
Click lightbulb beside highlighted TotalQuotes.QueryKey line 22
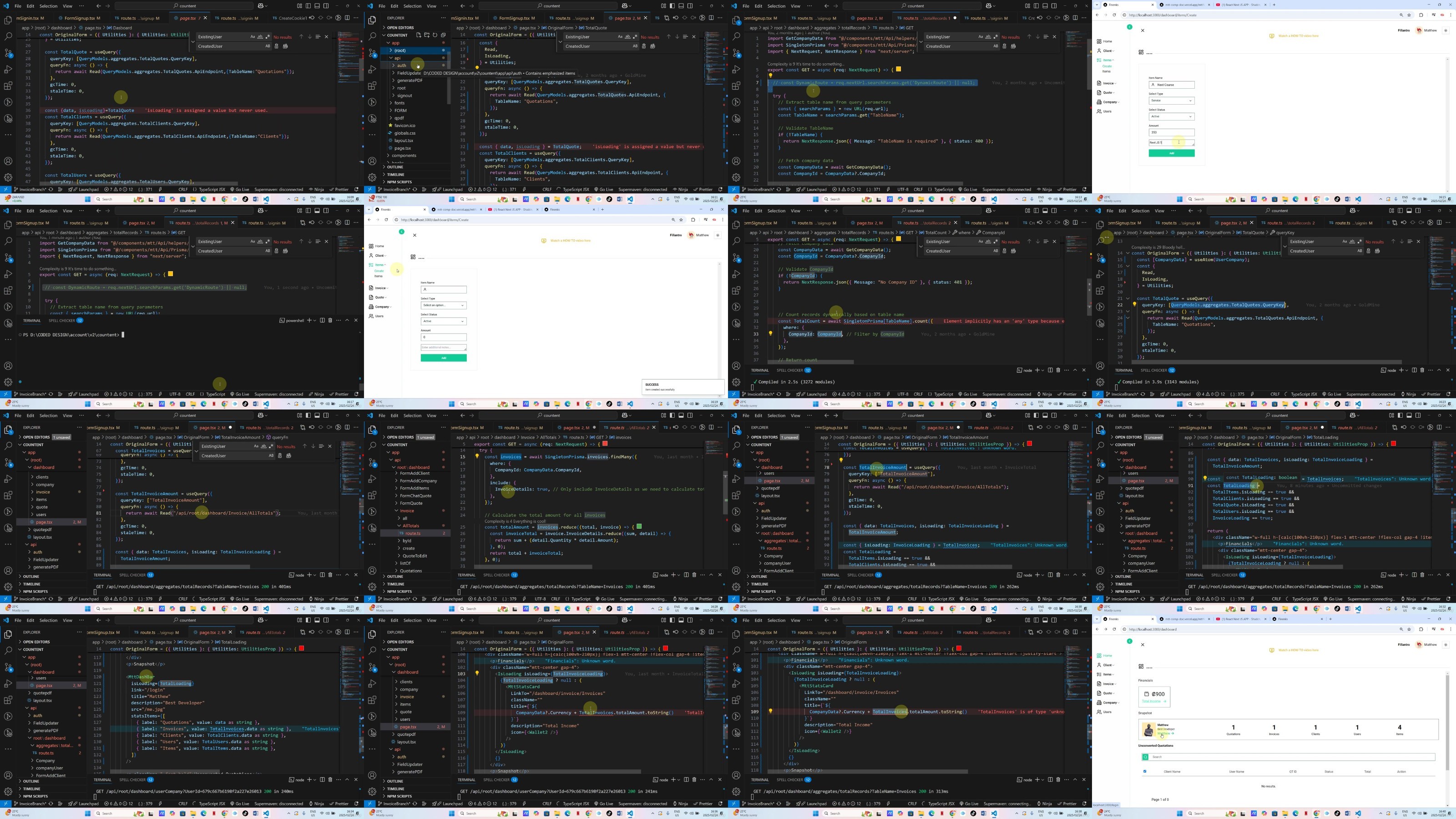tap(1134, 305)
